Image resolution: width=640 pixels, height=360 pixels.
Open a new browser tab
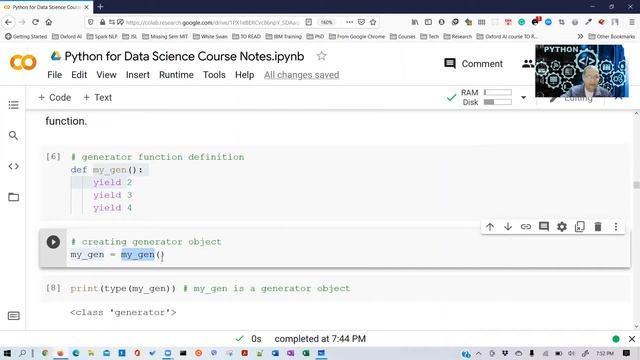(100, 7)
